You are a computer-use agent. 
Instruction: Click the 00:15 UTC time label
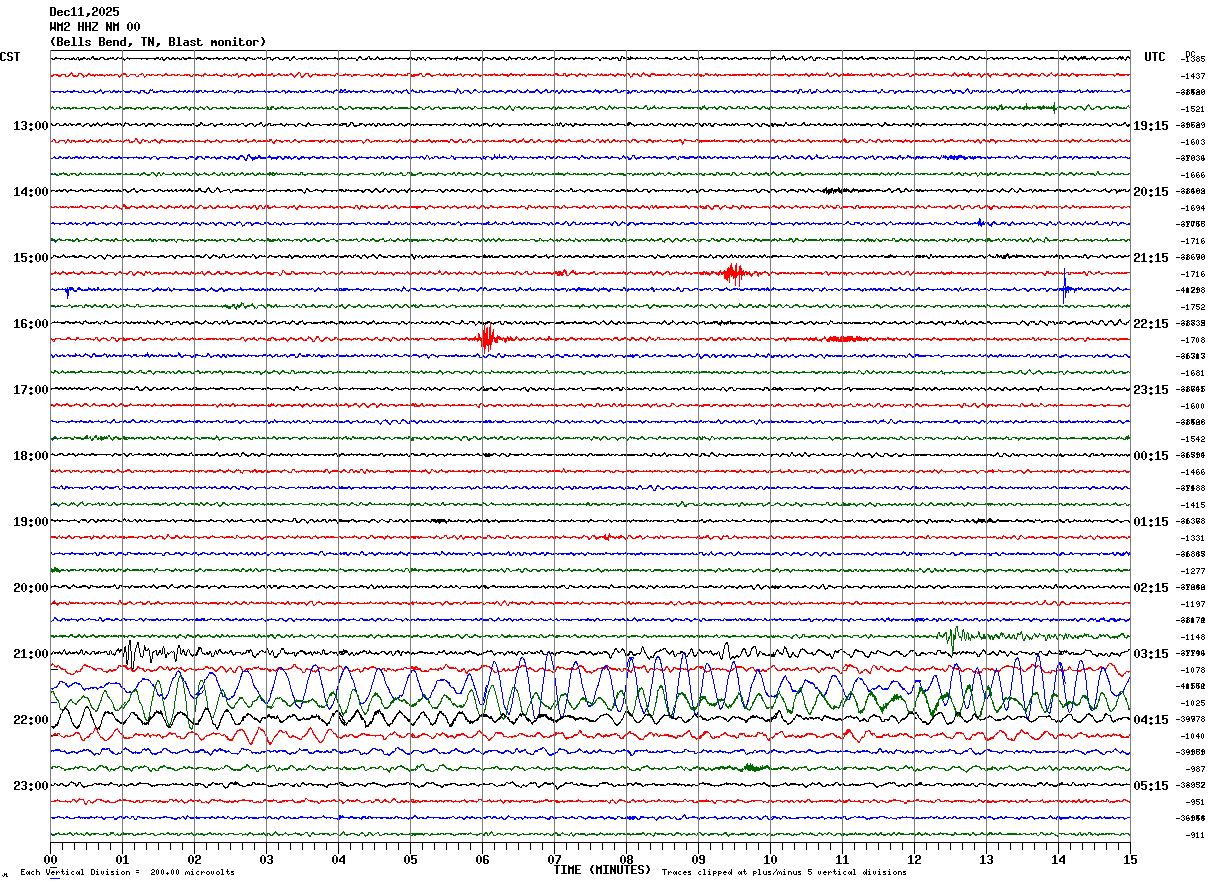[x=1151, y=456]
